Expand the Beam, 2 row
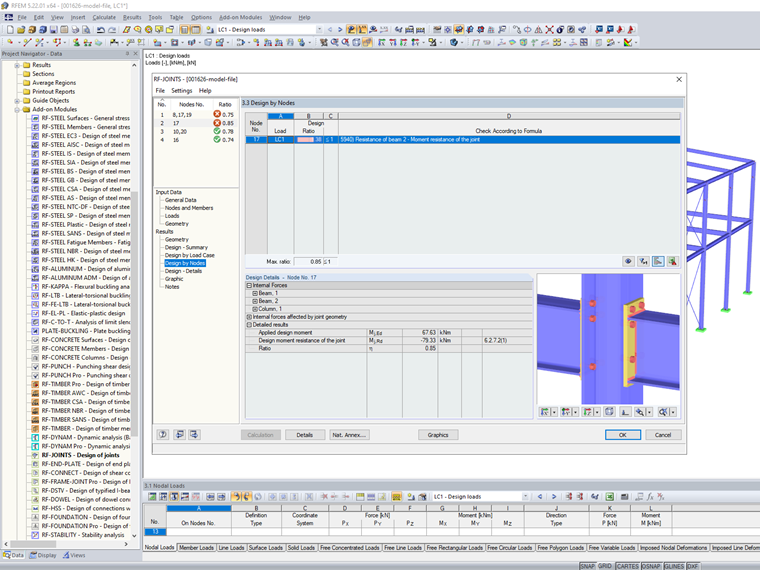Screen dimensions: 760x570 254,301
